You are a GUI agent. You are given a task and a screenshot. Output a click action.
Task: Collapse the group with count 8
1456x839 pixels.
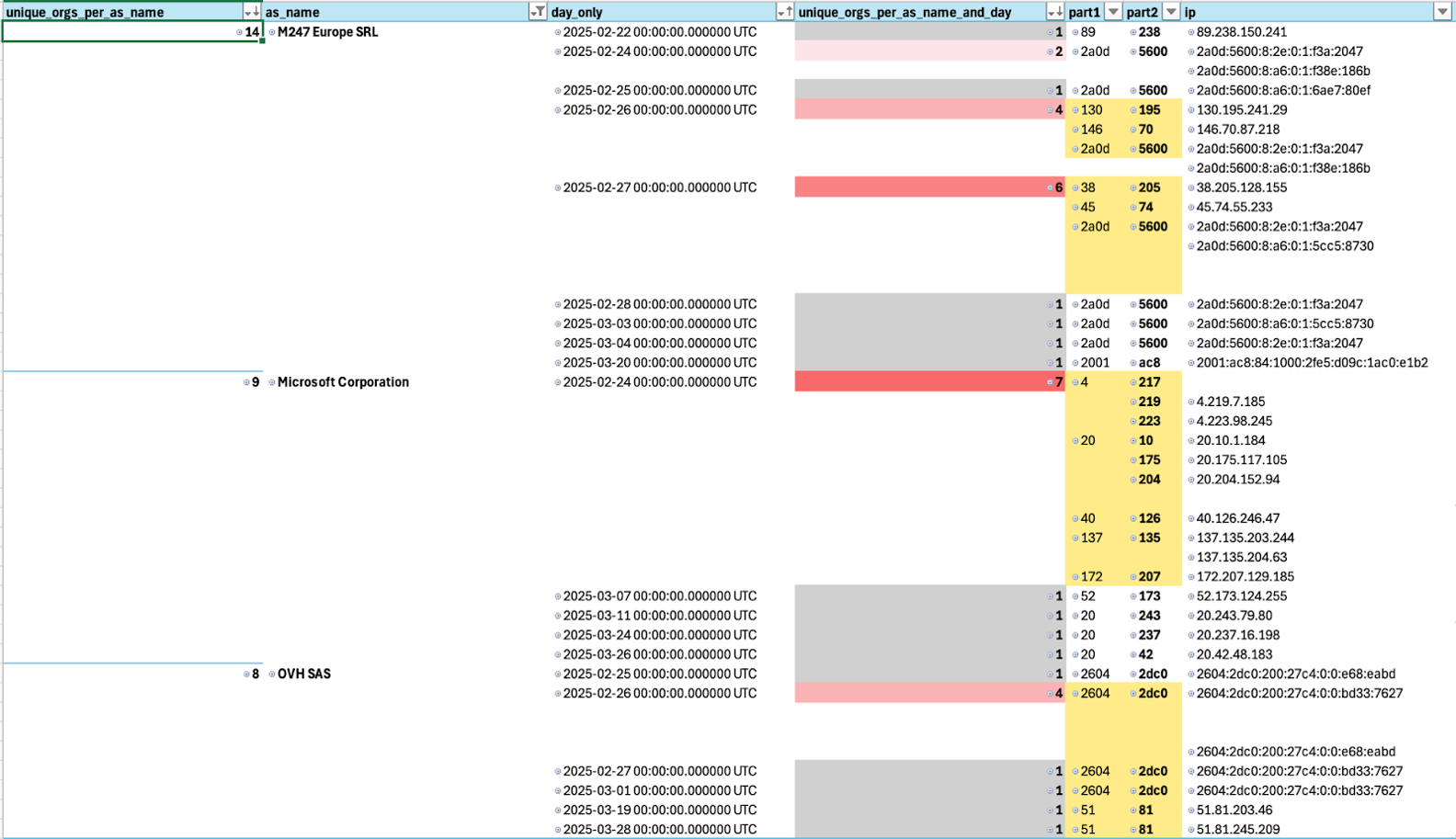pos(246,675)
